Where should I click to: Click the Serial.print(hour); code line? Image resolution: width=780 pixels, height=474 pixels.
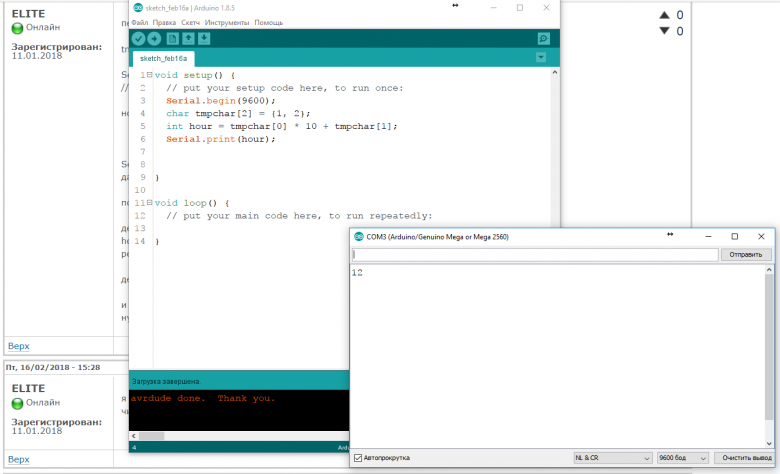[x=220, y=139]
